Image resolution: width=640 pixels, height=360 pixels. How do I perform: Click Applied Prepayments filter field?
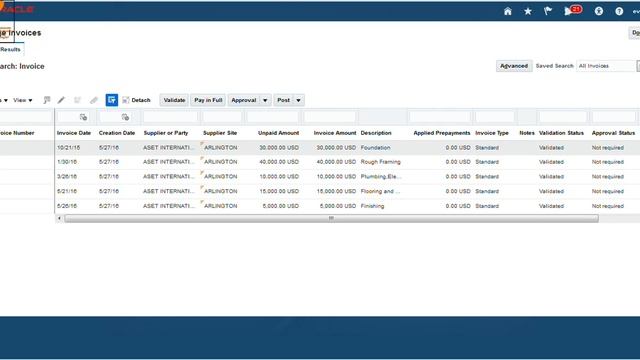coord(440,117)
